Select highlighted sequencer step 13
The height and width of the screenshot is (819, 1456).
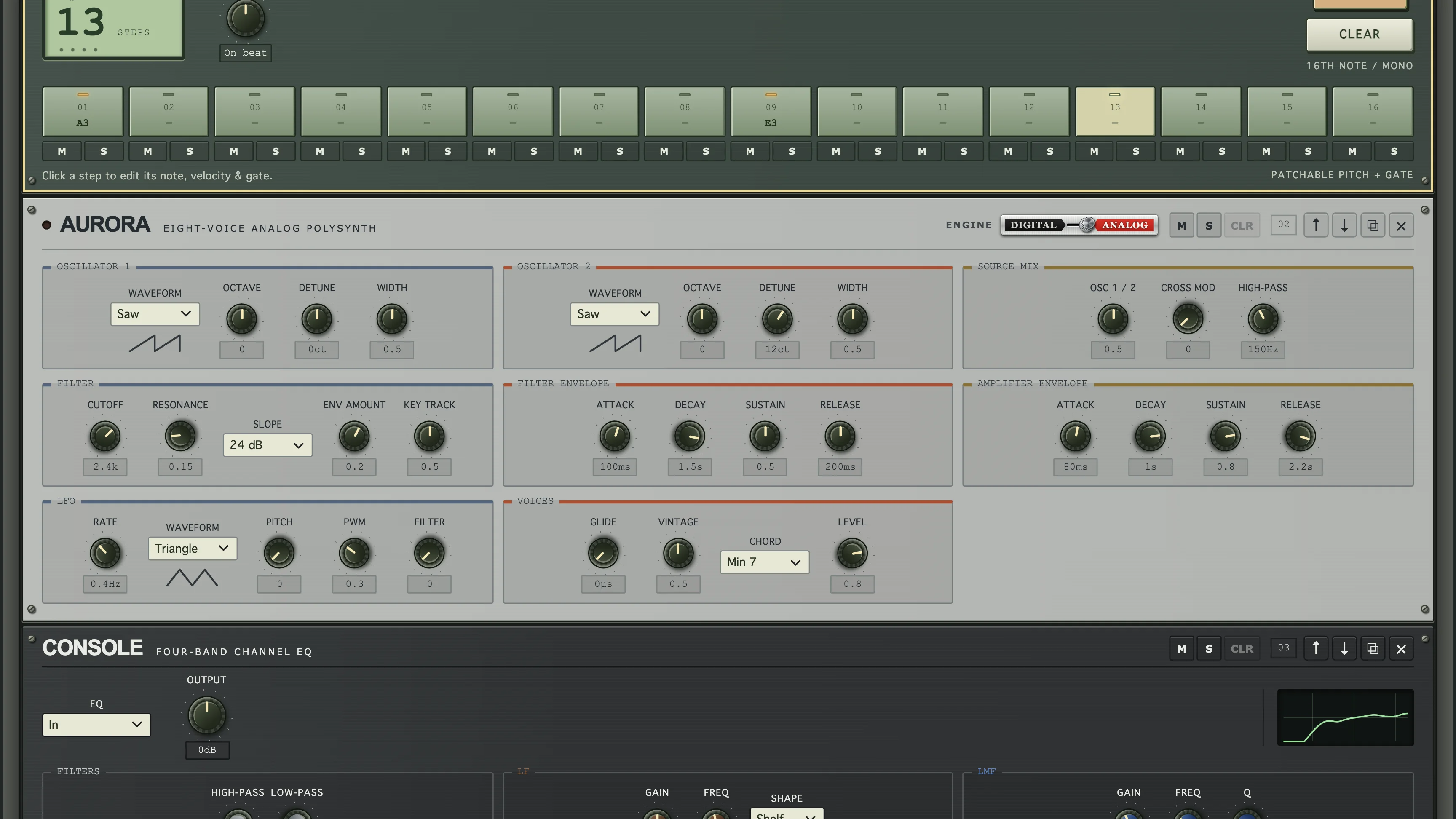(x=1115, y=111)
